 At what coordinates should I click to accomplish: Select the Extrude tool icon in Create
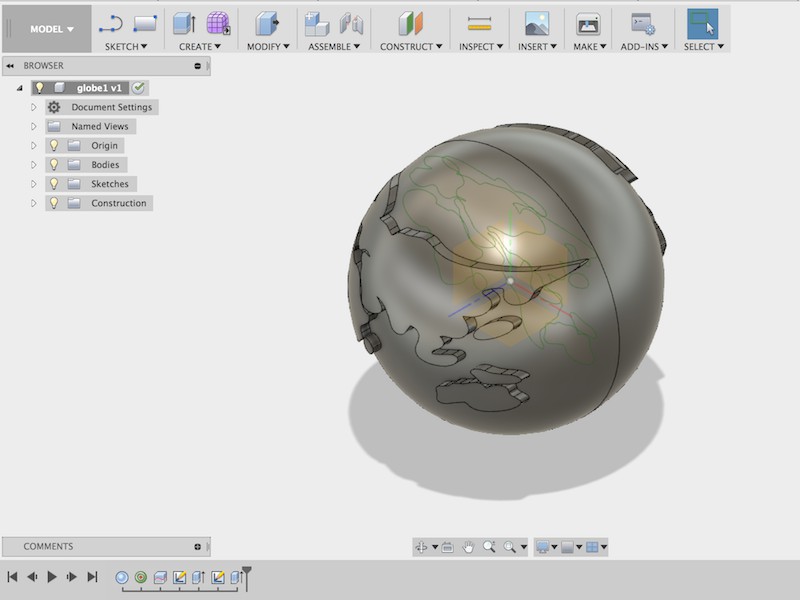(184, 23)
